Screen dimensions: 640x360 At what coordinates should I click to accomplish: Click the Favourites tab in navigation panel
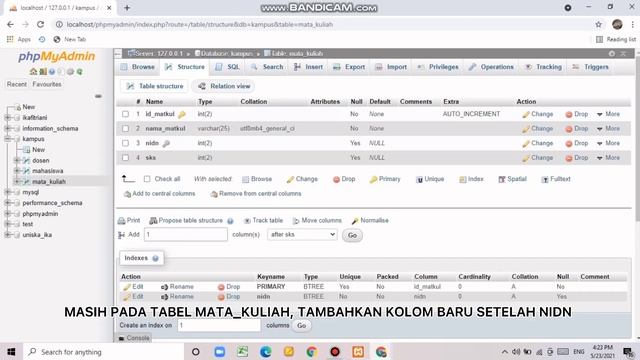[x=47, y=84]
